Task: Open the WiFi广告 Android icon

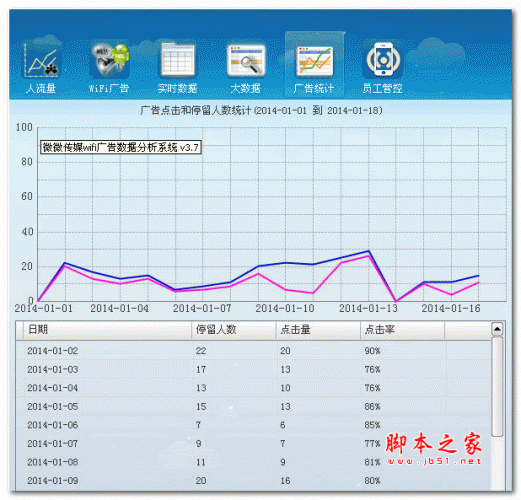Action: click(x=110, y=60)
